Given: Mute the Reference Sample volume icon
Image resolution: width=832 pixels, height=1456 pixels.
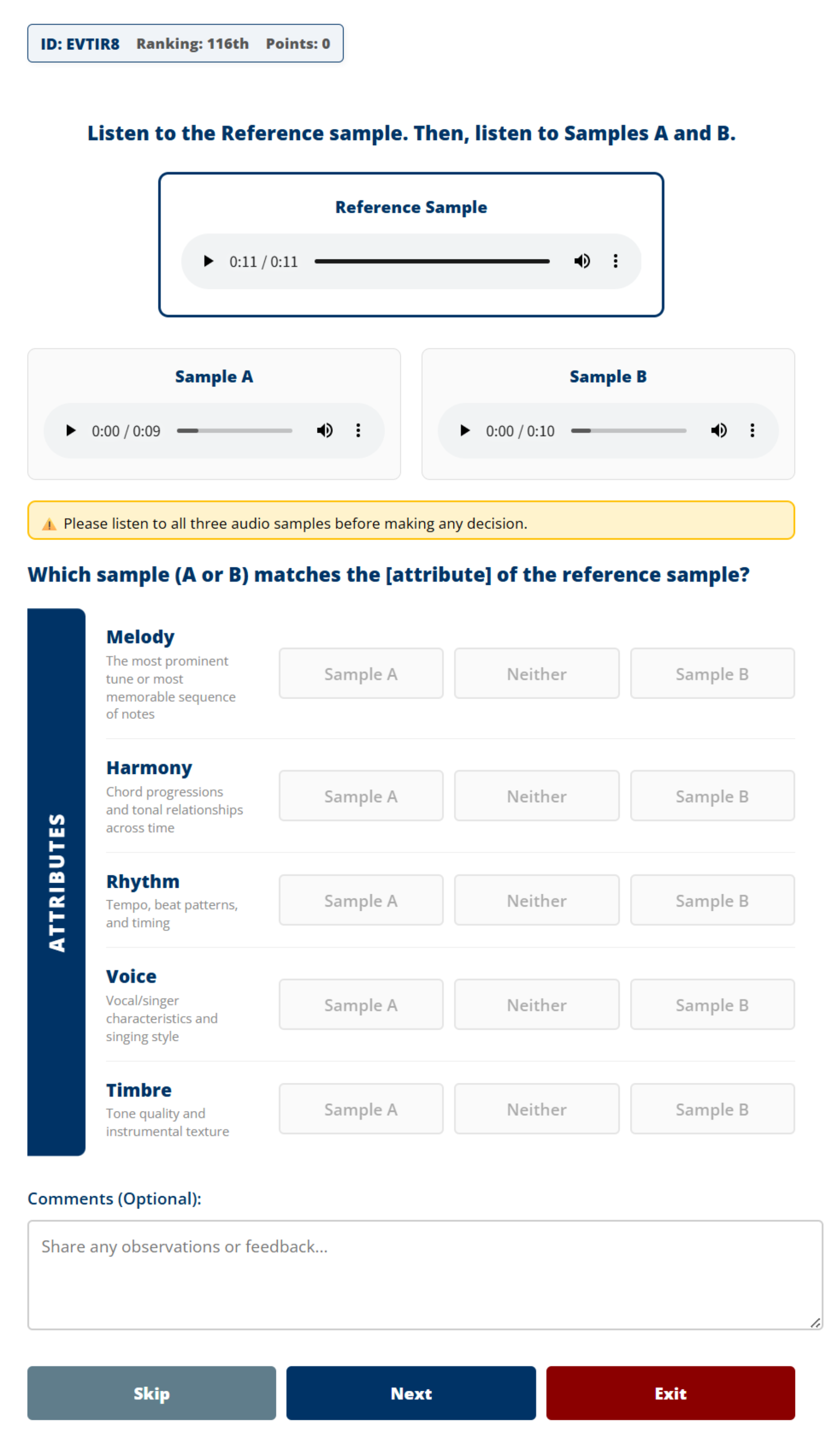Looking at the screenshot, I should point(582,262).
